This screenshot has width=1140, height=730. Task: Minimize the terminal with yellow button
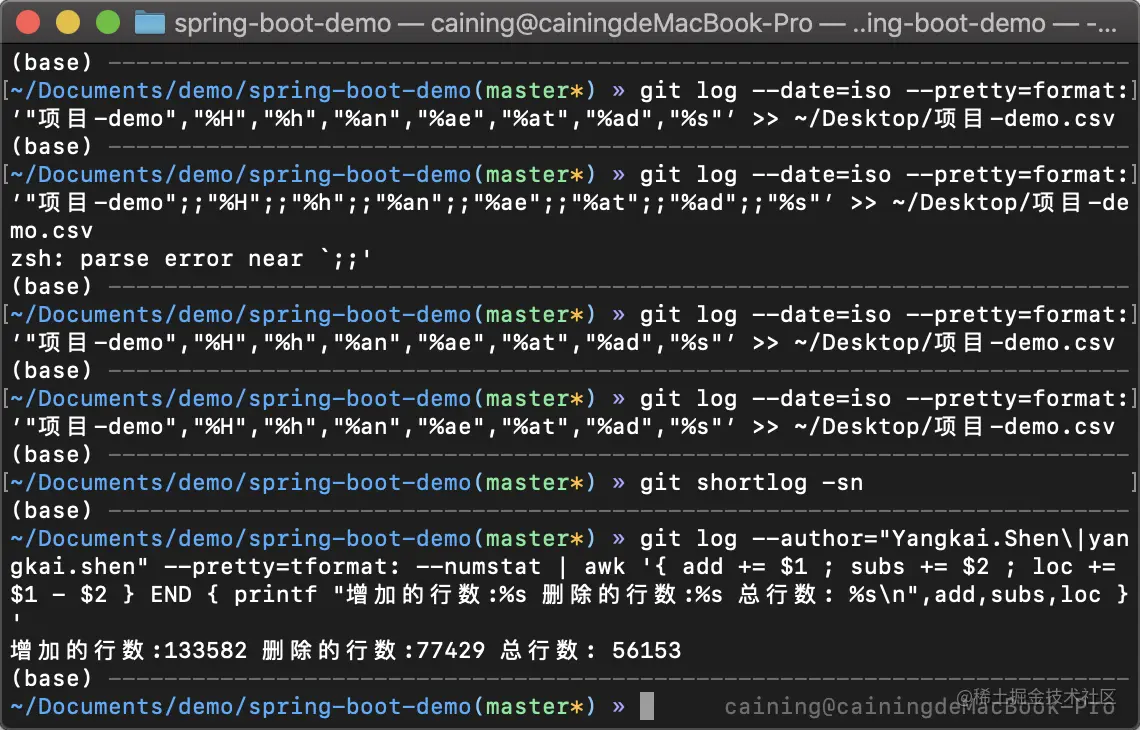coord(68,23)
